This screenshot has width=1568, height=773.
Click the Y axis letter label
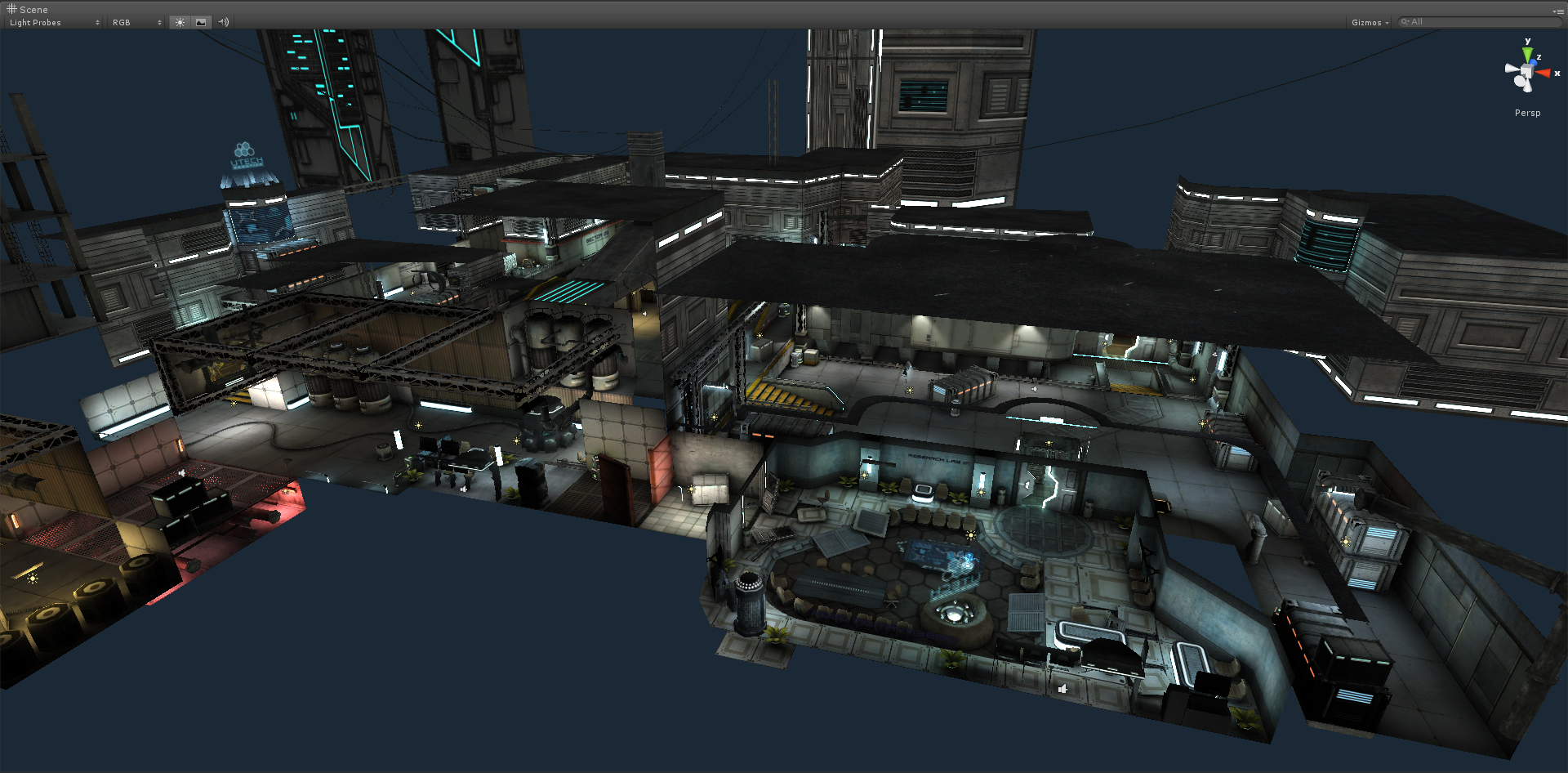[1527, 41]
